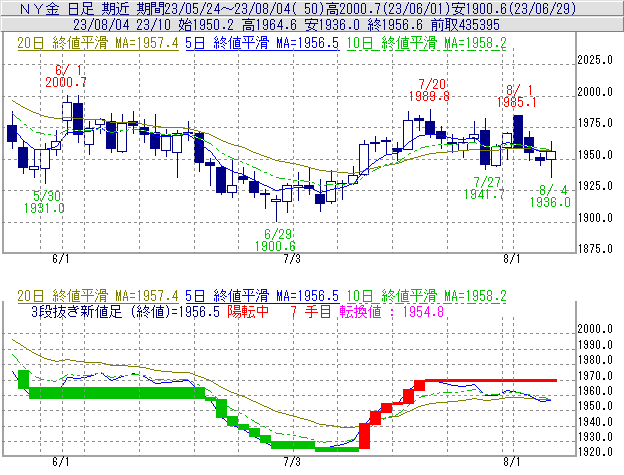Click the long green horizontal line-break bar
Screen dimensions: 624x475
point(117,393)
